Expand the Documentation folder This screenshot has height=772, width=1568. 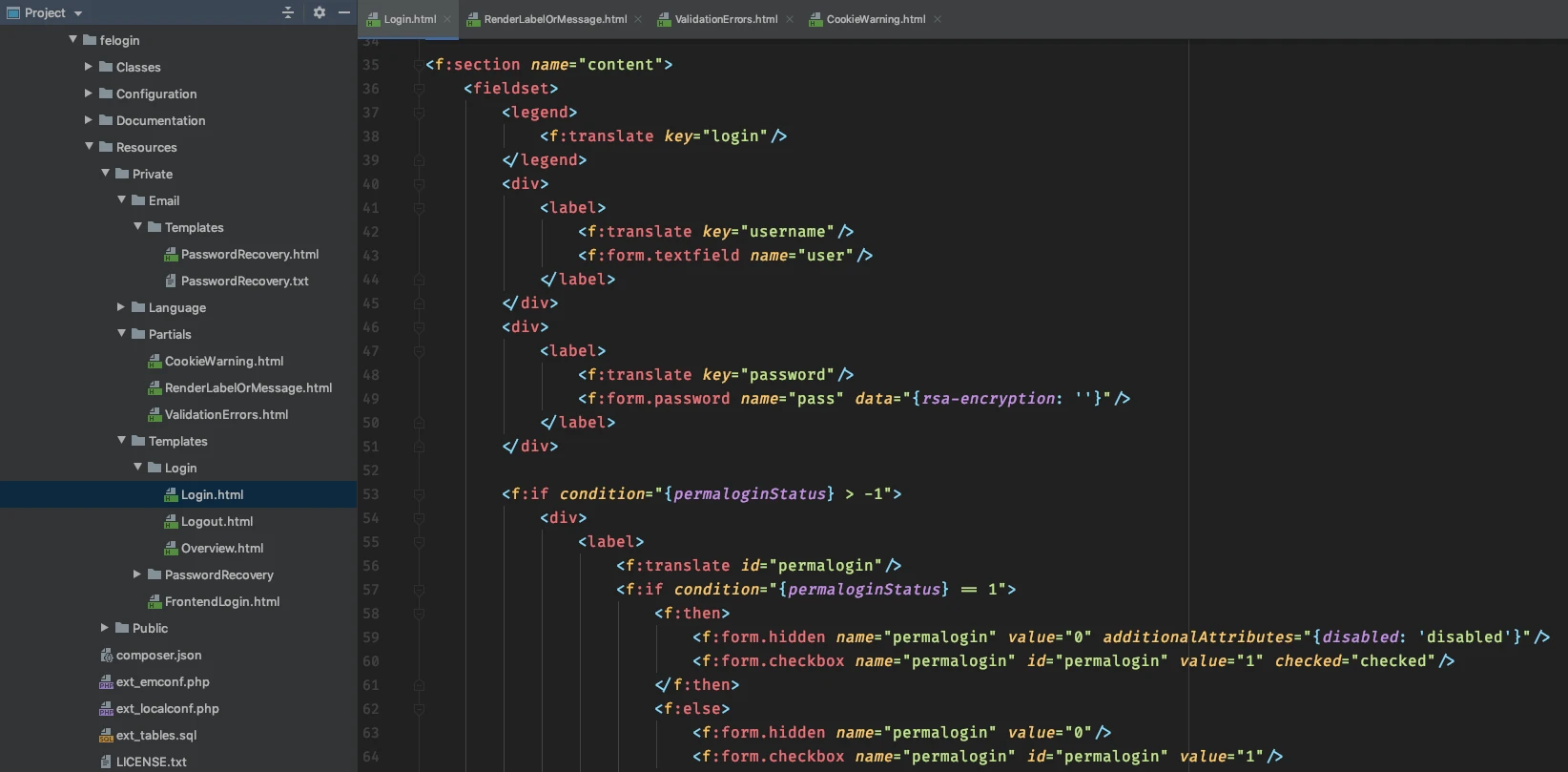point(89,119)
